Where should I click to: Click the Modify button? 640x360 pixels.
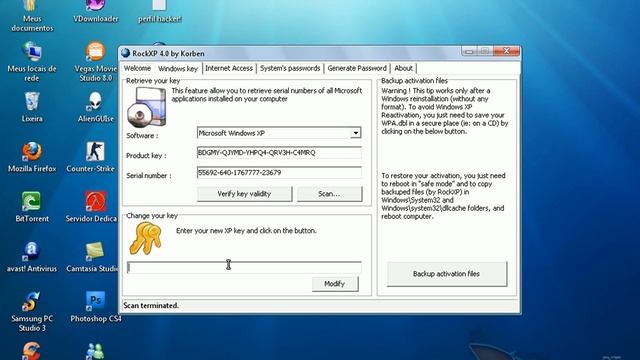coord(335,284)
